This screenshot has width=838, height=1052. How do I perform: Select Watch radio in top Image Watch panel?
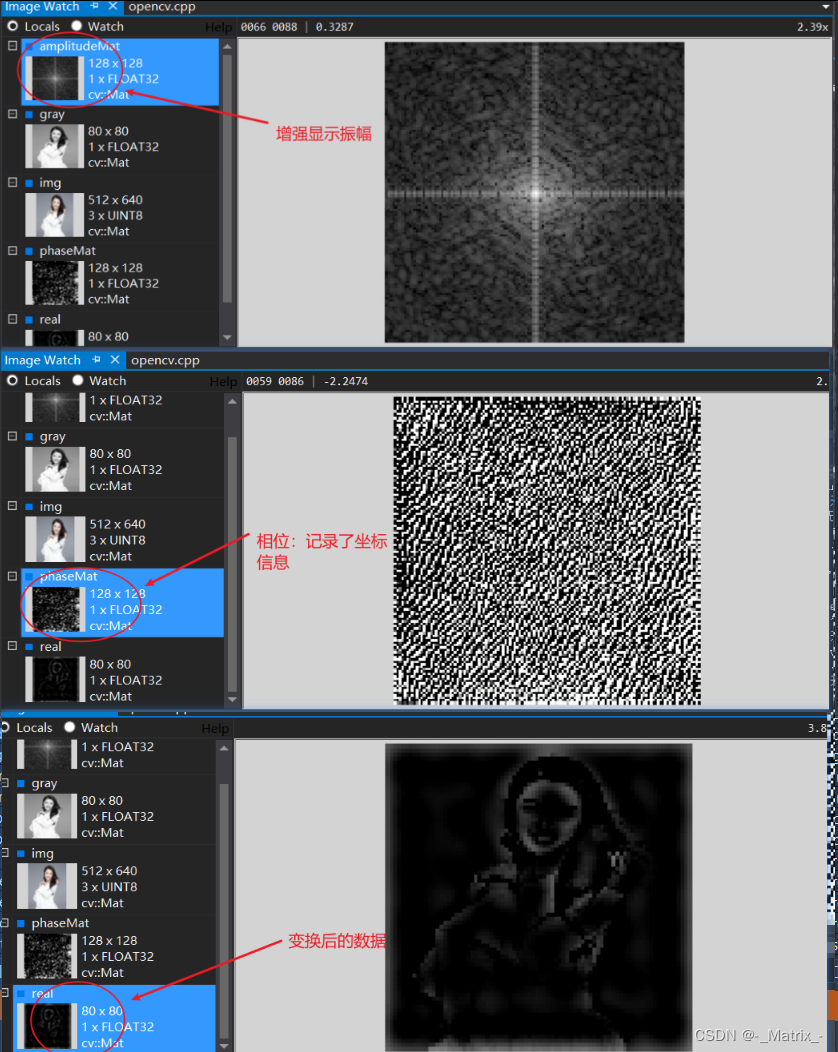click(x=76, y=26)
